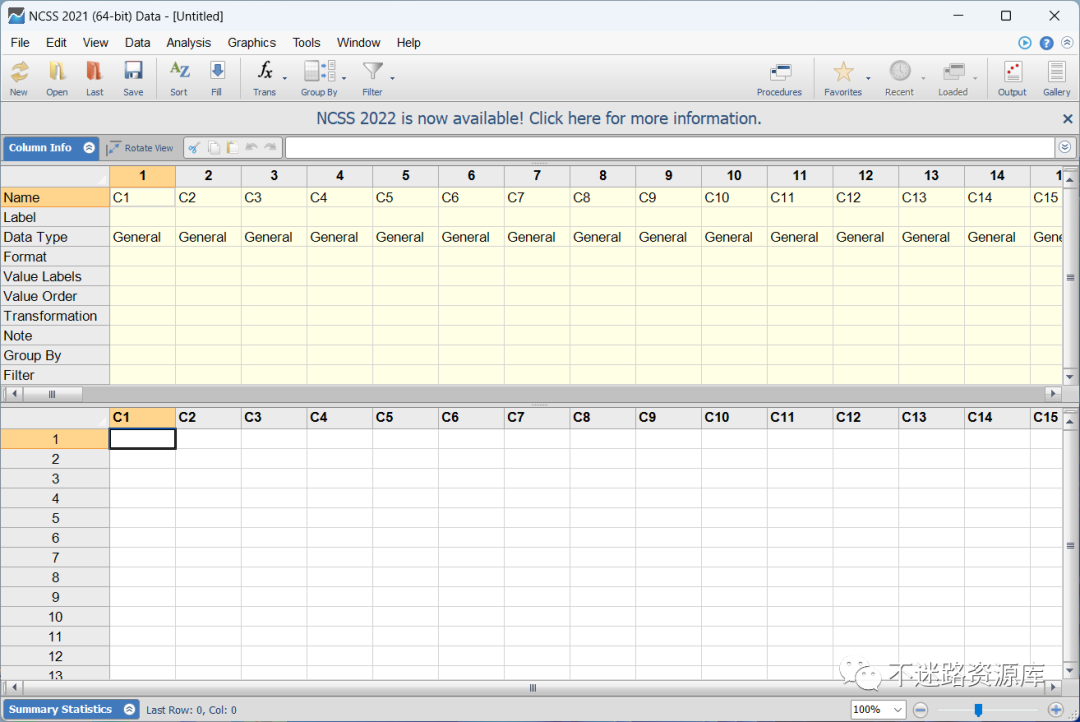
Task: Select the Value Labels row header
Action: (55, 276)
